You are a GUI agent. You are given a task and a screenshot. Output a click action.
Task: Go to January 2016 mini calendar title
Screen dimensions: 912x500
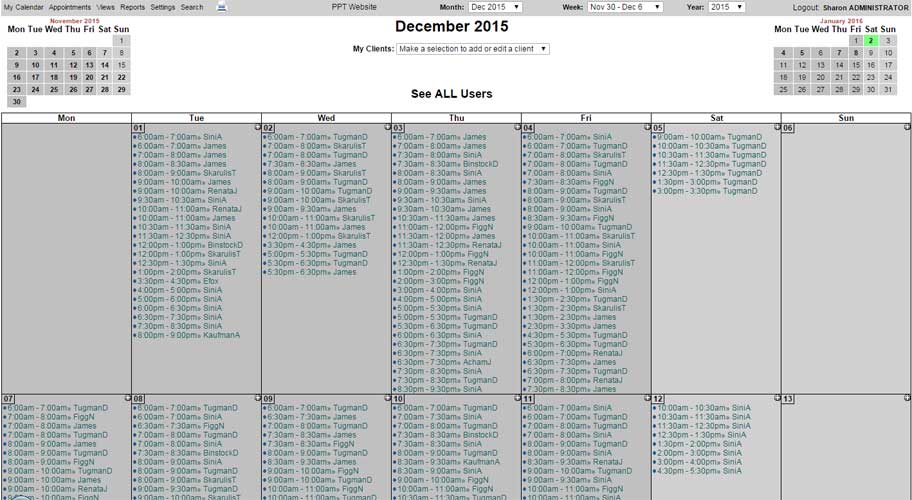[841, 20]
